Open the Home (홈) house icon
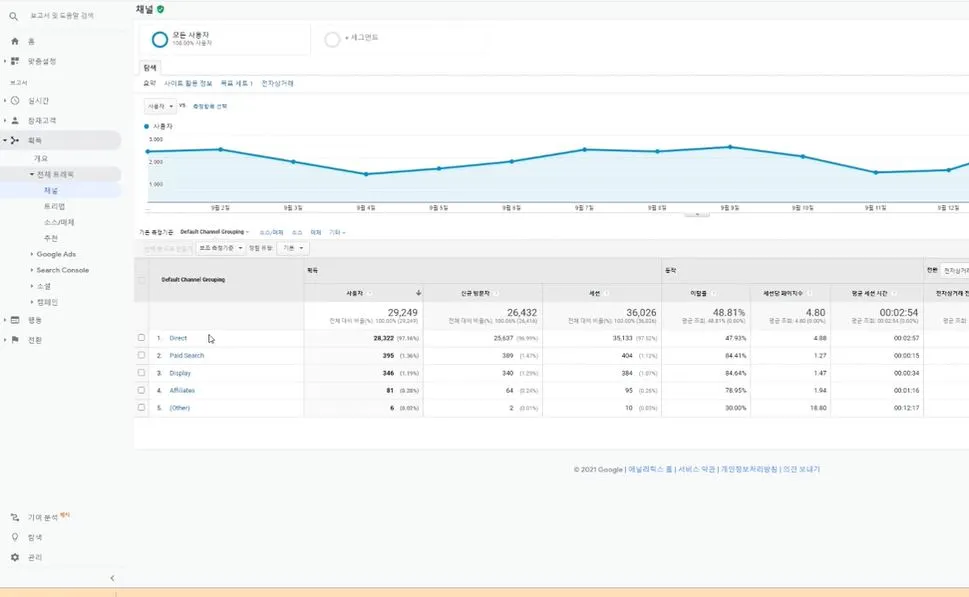 pos(15,41)
